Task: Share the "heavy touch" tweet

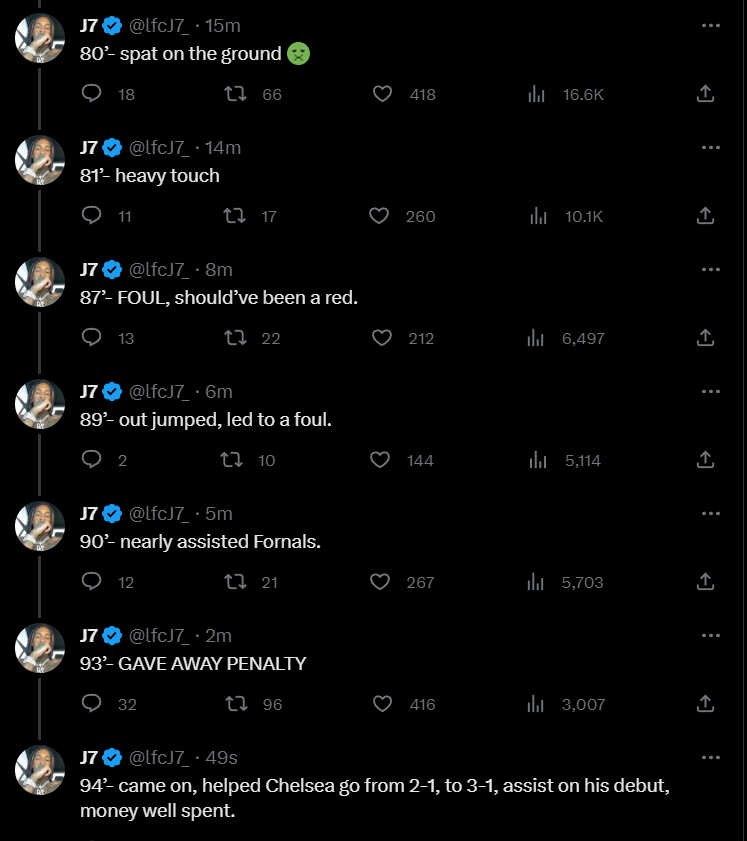Action: click(705, 216)
